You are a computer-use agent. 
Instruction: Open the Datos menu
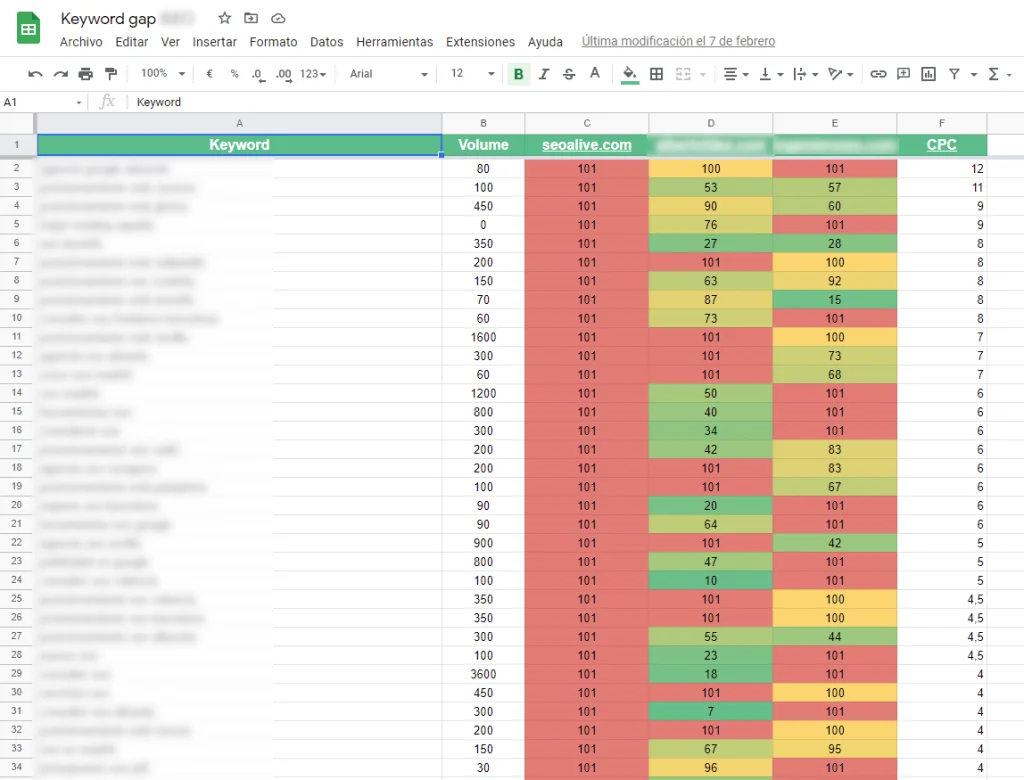(x=326, y=42)
